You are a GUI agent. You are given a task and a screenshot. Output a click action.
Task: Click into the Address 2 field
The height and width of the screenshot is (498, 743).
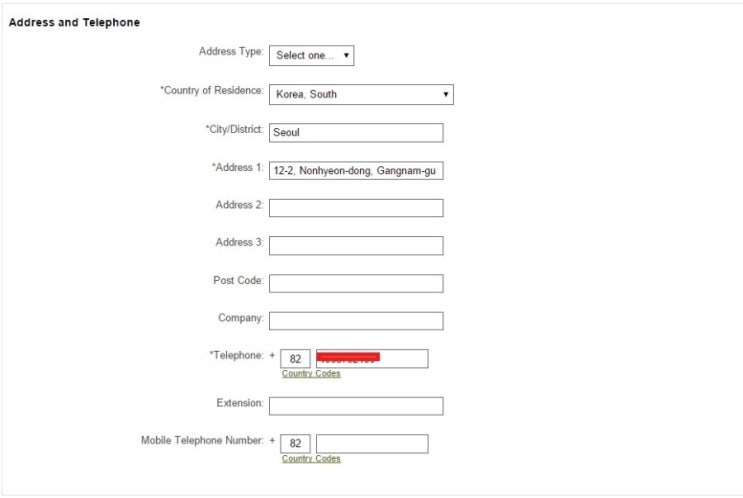[x=355, y=208]
